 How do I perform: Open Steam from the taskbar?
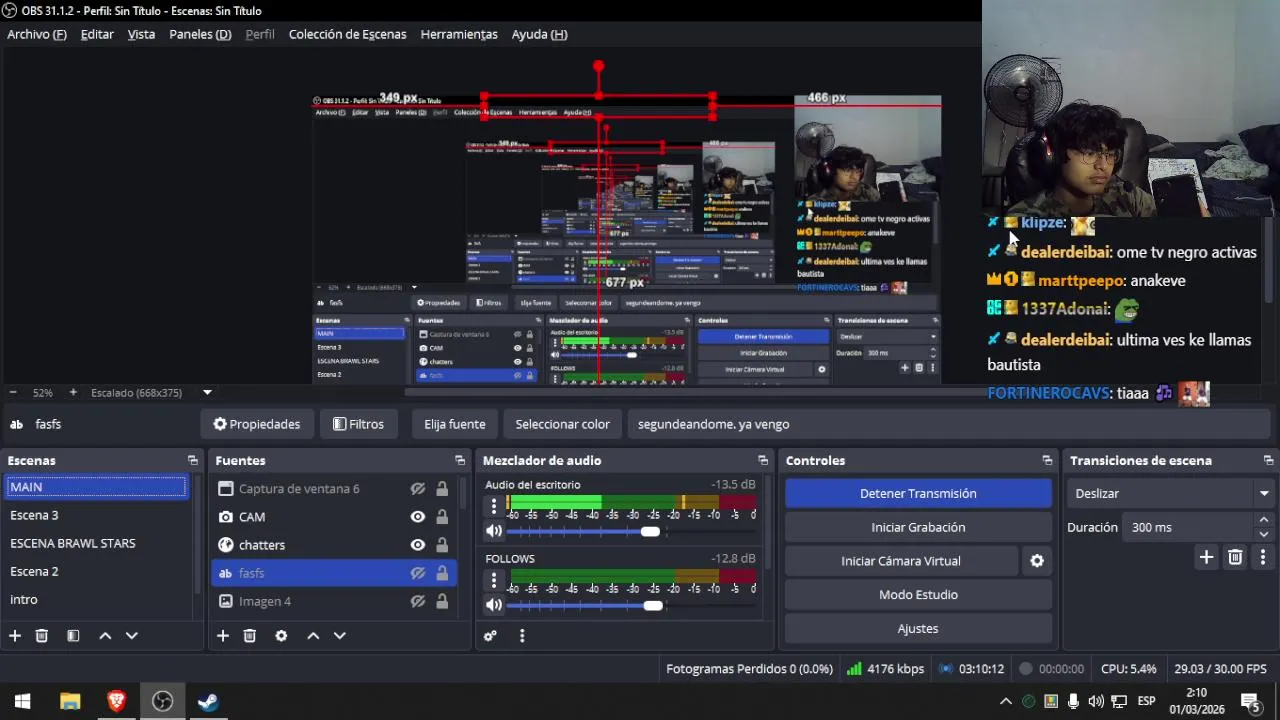tap(208, 702)
